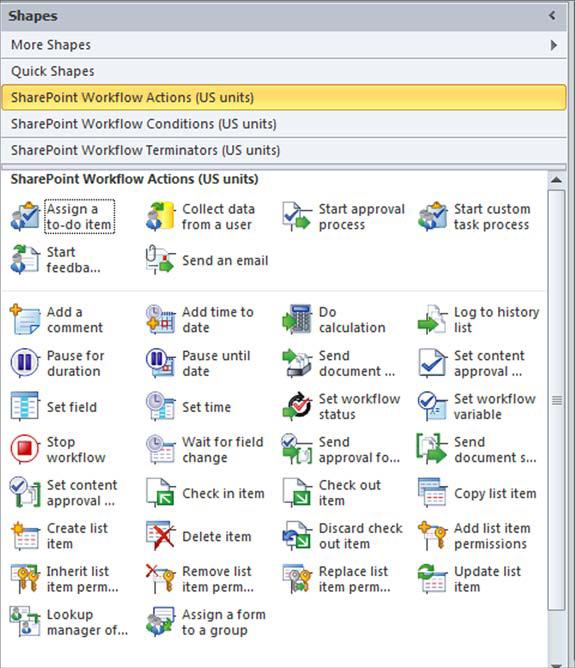Click the Send document s... shape icon
This screenshot has height=668, width=575.
432,449
